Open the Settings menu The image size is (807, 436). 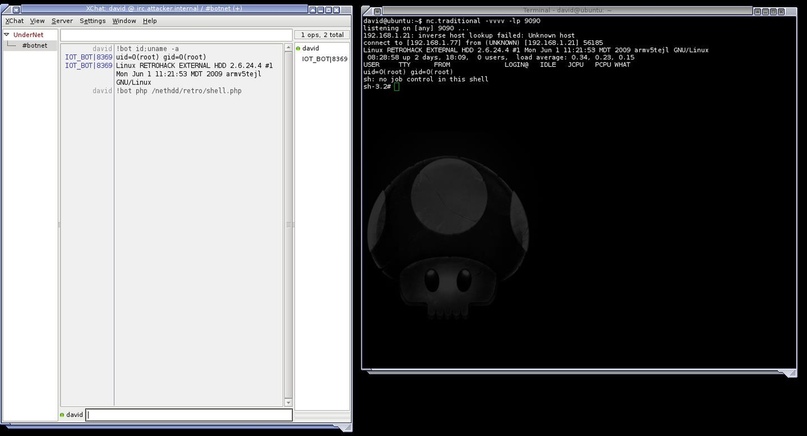tap(93, 21)
